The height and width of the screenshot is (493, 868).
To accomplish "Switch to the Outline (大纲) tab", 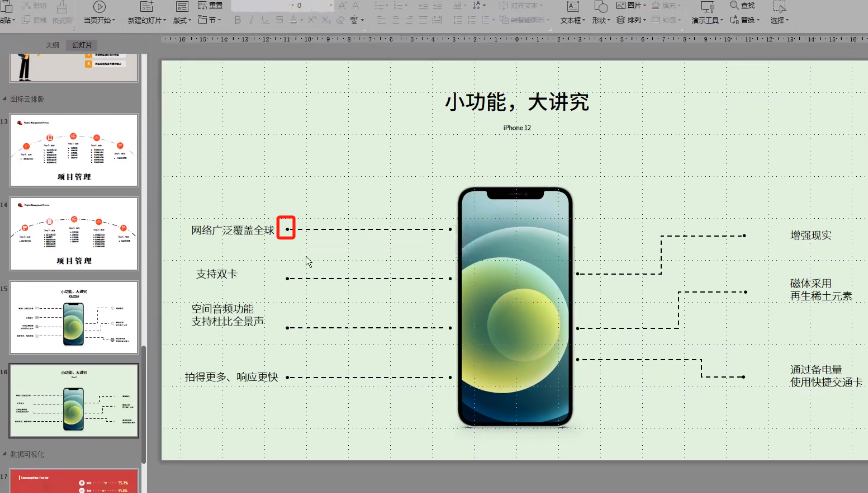I will [53, 45].
